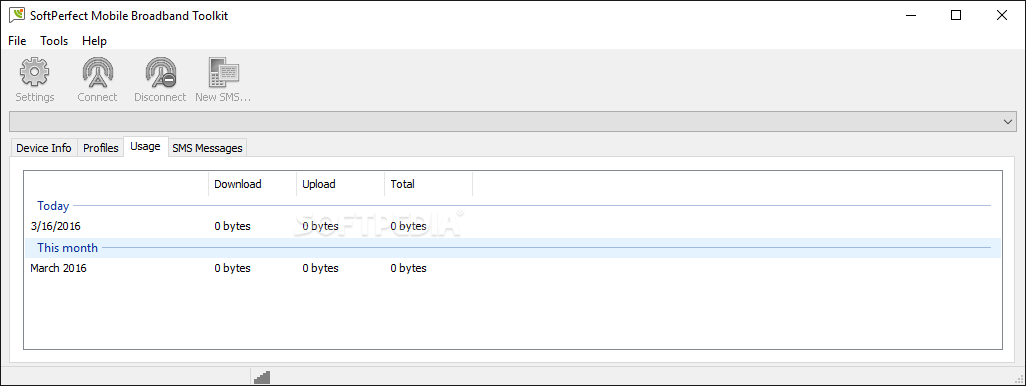Click Download value in the 3/16/2016 row
1026x386 pixels.
tap(232, 226)
